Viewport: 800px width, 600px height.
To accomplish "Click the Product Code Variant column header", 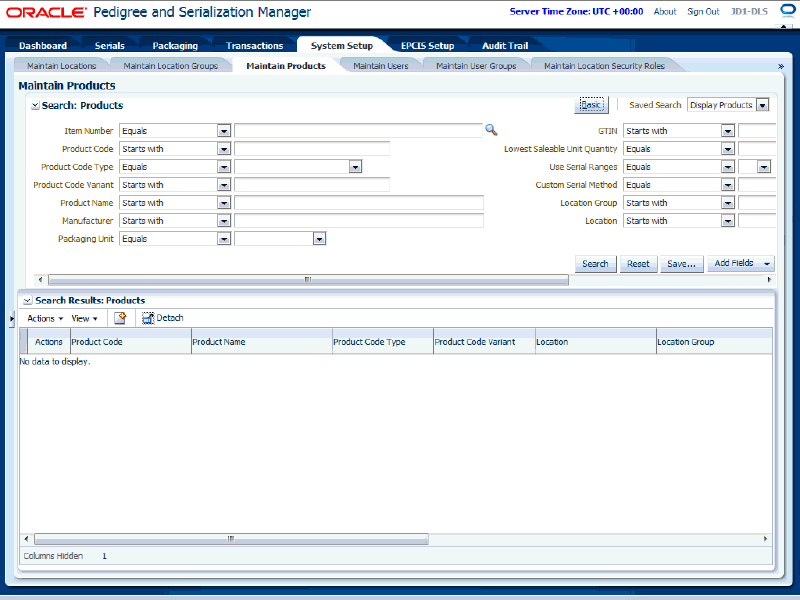I will click(484, 342).
